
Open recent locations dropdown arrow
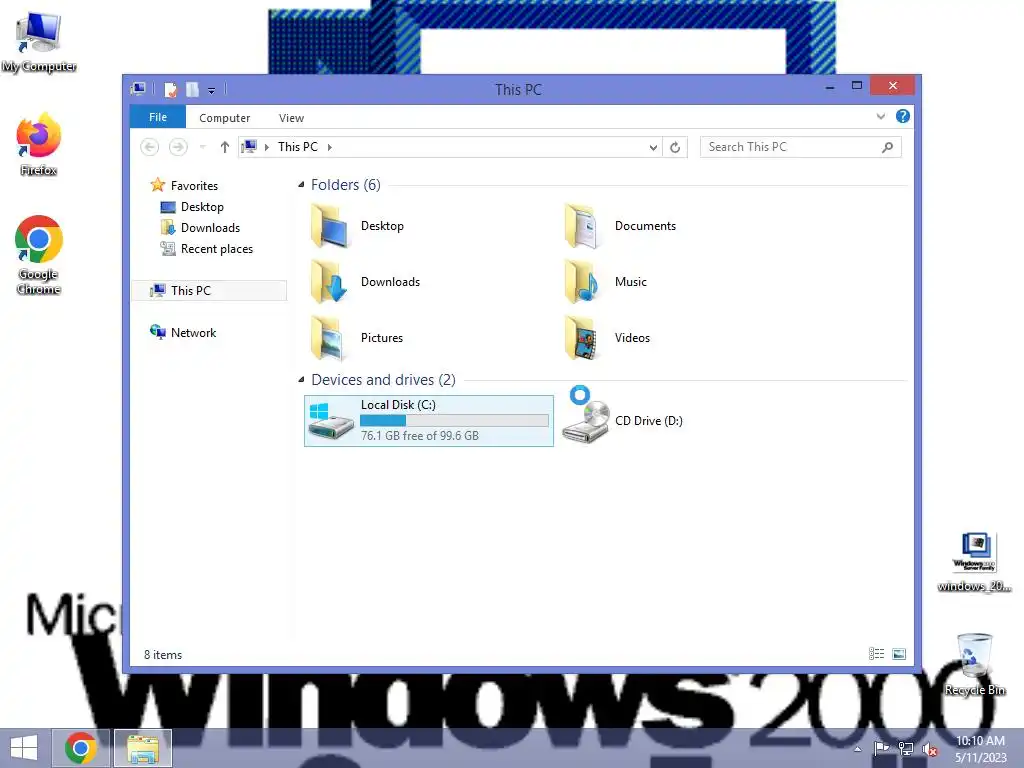[202, 147]
